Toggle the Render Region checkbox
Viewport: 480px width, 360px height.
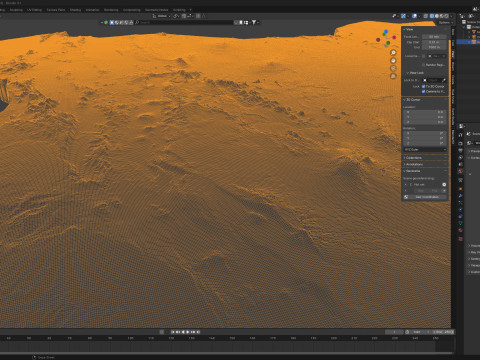423,65
